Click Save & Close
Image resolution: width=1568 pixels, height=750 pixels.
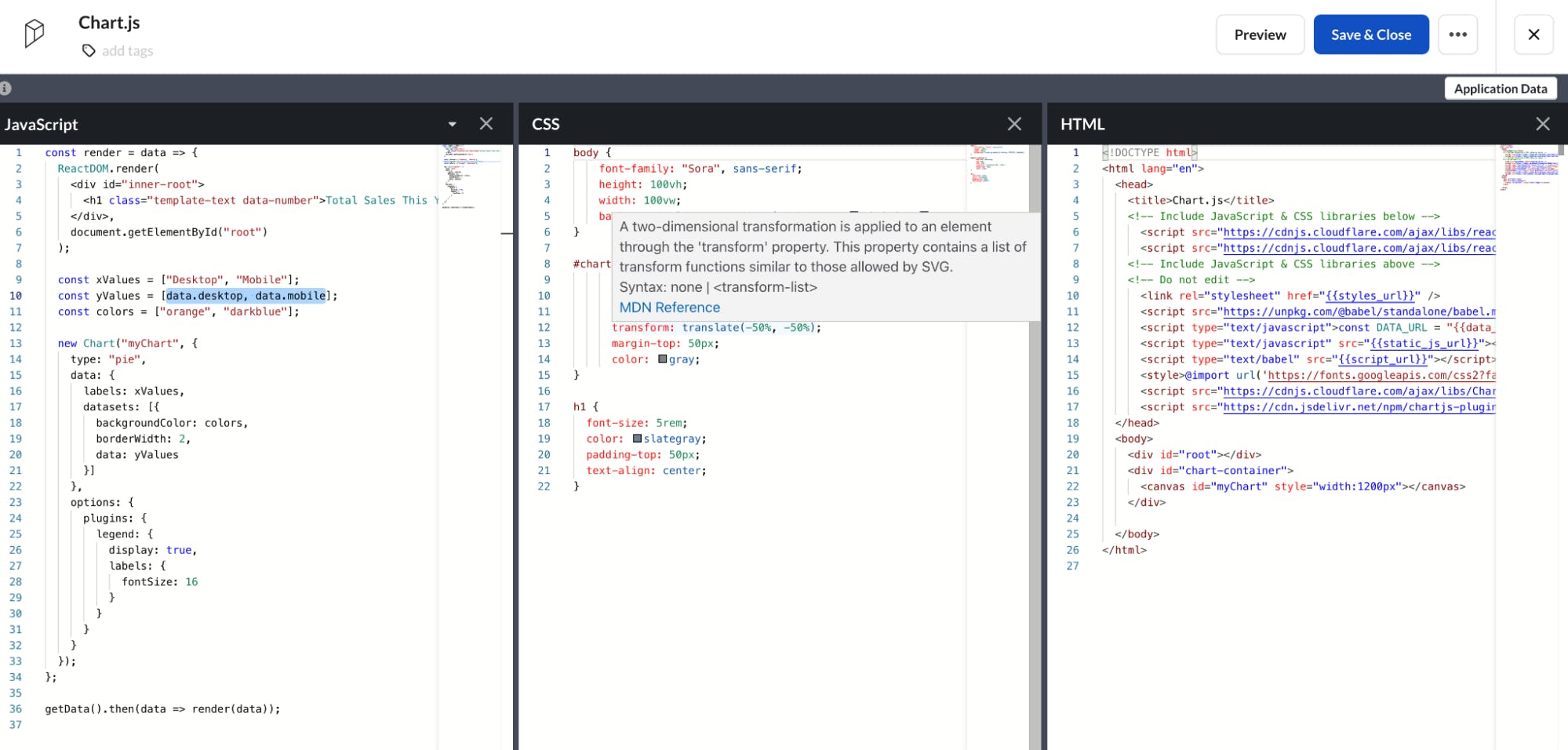click(1371, 35)
